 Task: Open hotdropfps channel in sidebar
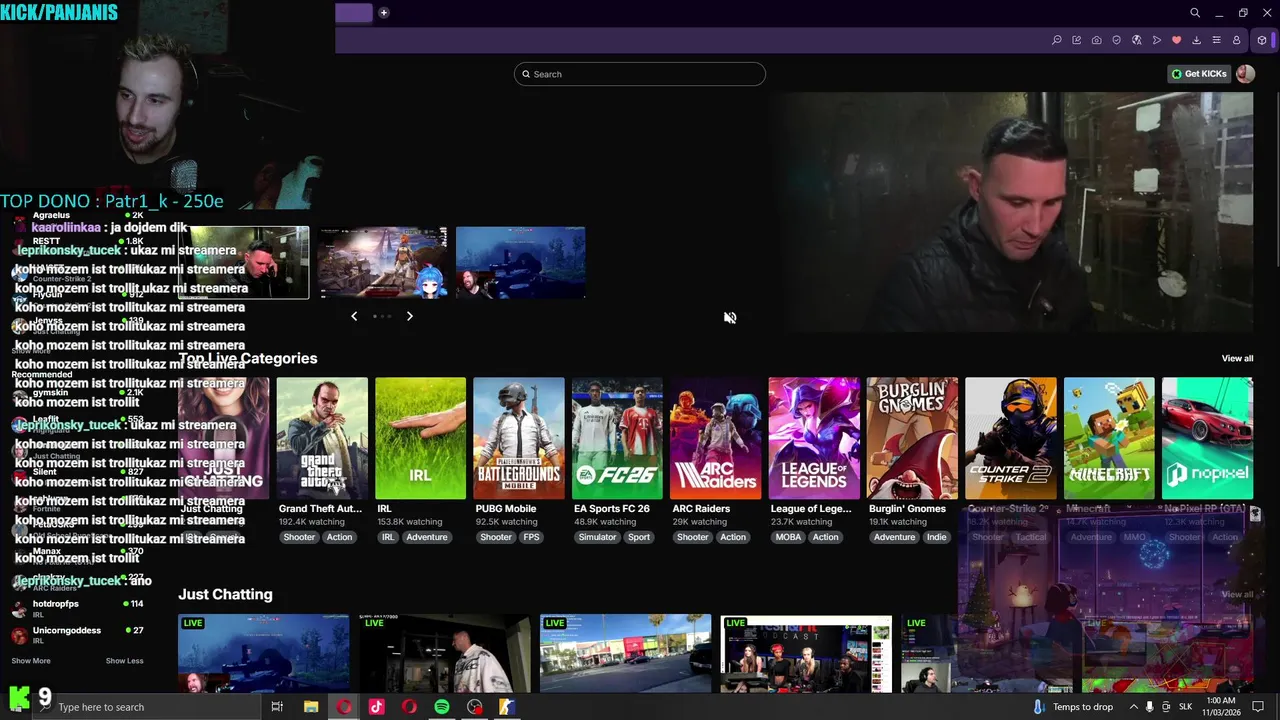[x=77, y=608]
